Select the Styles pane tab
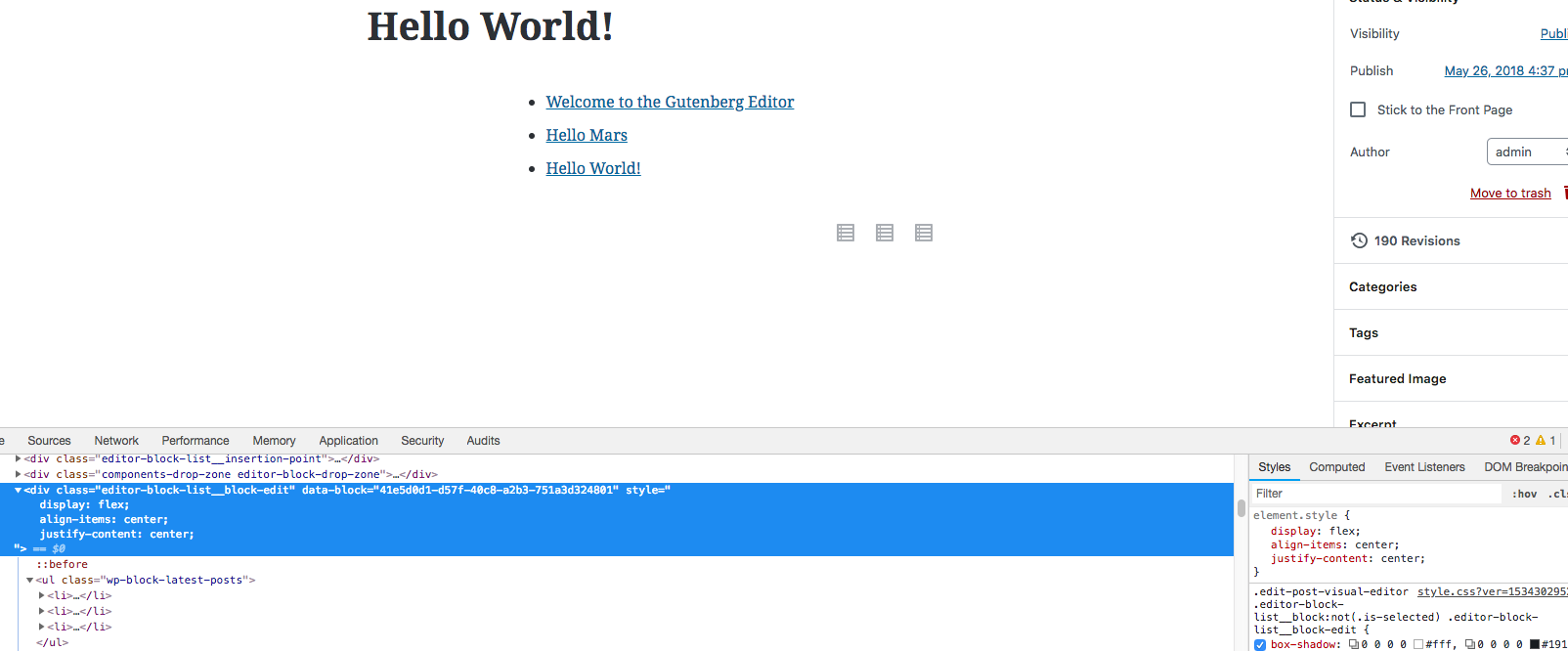Image resolution: width=1568 pixels, height=651 pixels. (x=1274, y=467)
